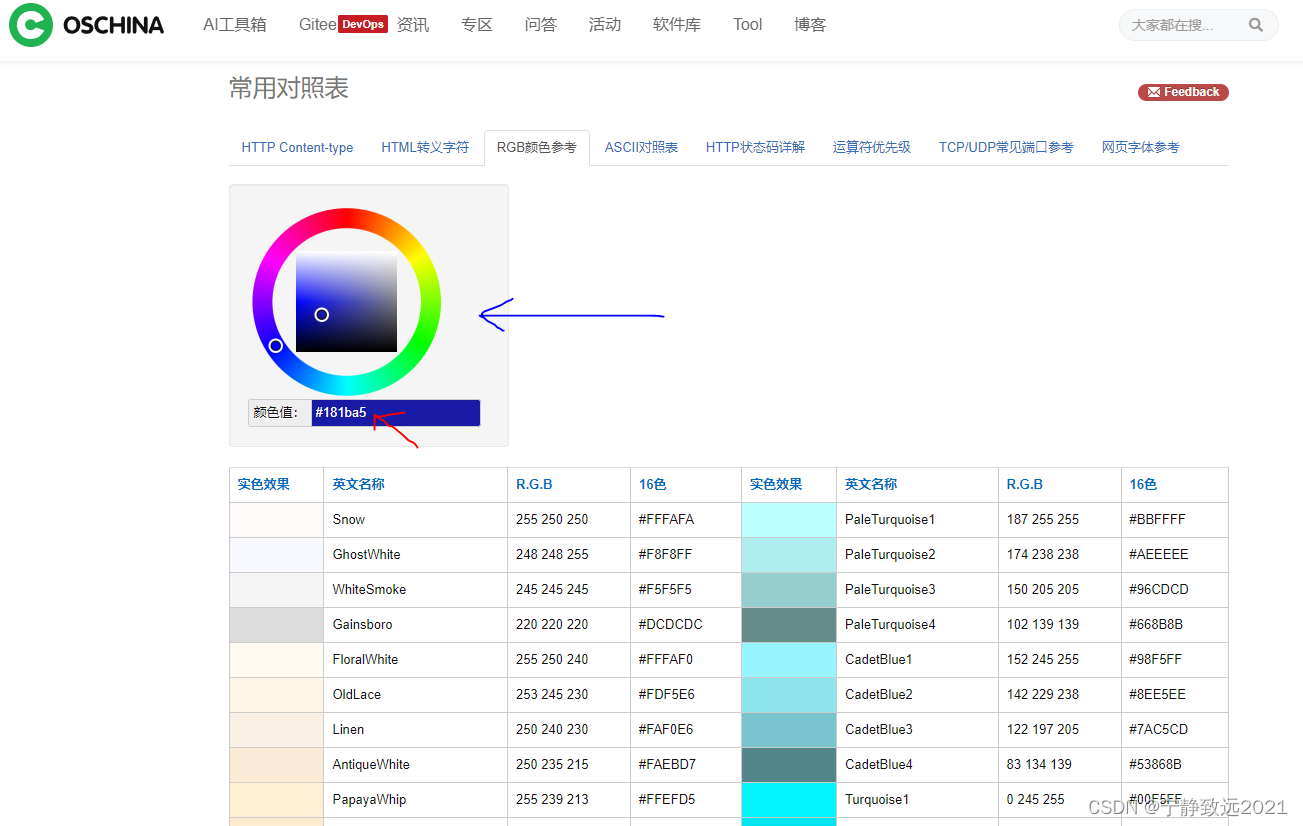Open the 问答 nav item
Screen dimensions: 1303x826
pos(541,25)
